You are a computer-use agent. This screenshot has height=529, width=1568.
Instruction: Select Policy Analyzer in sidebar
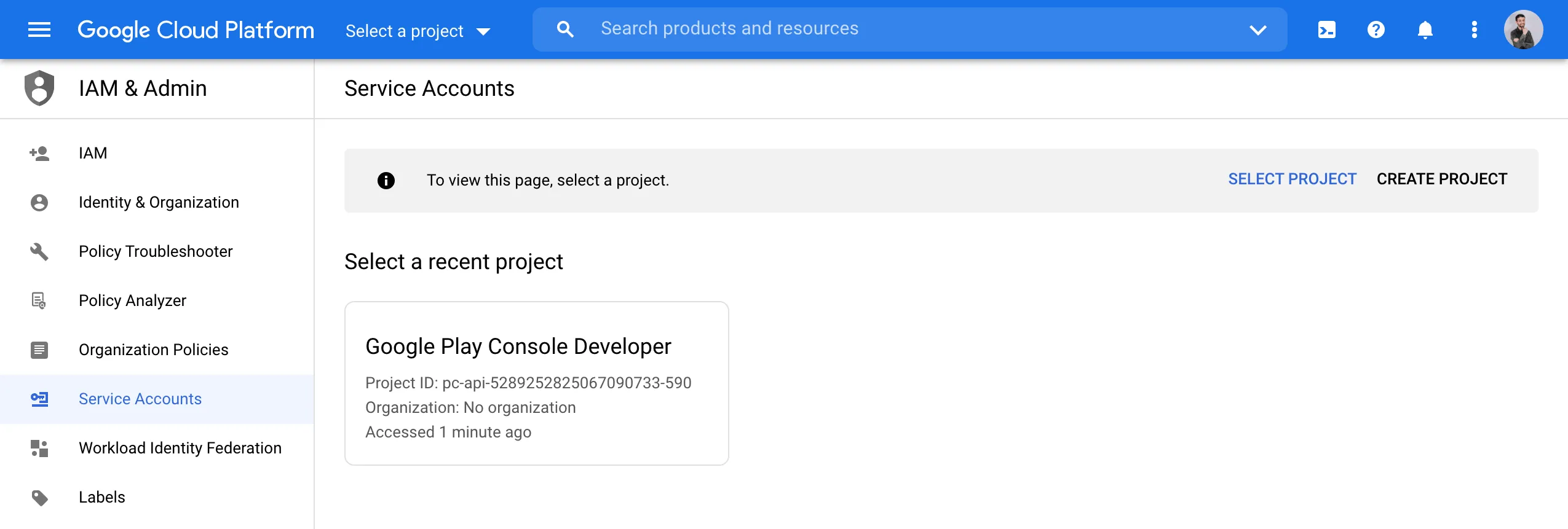(x=132, y=300)
